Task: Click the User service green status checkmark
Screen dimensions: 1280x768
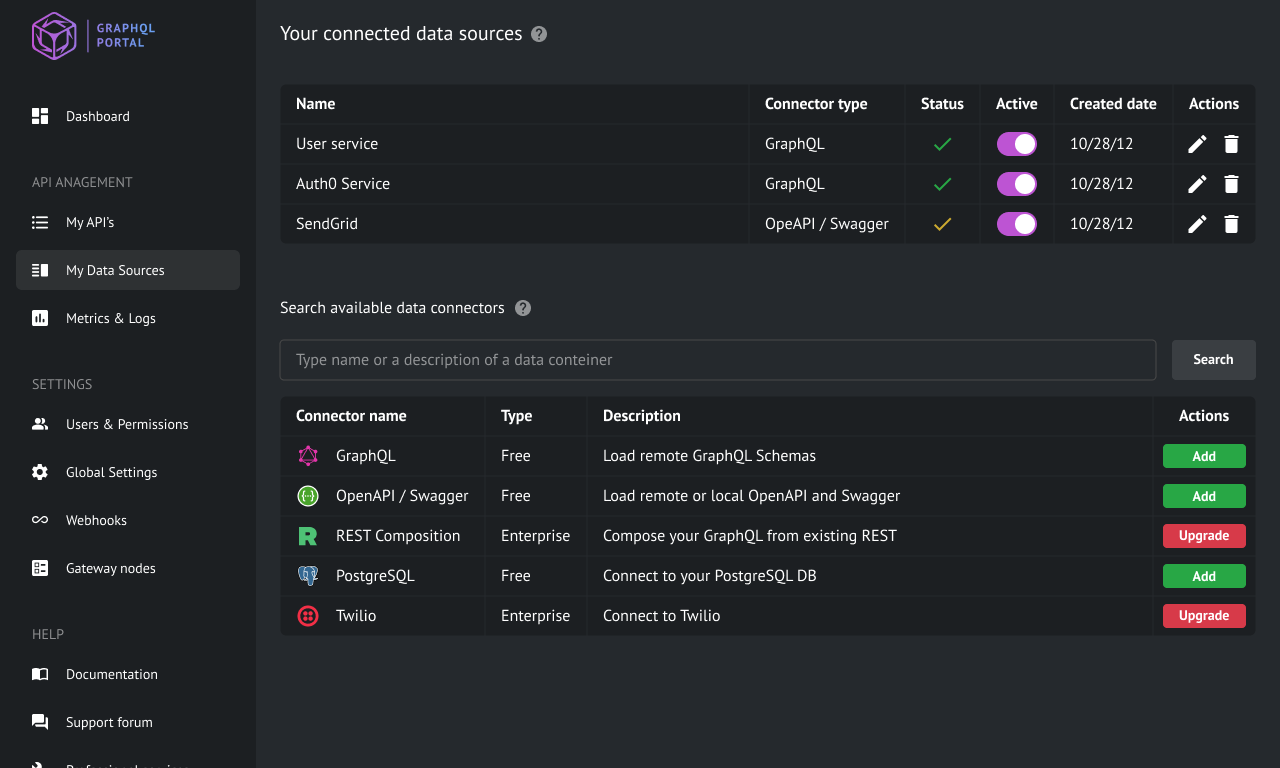Action: [x=942, y=144]
